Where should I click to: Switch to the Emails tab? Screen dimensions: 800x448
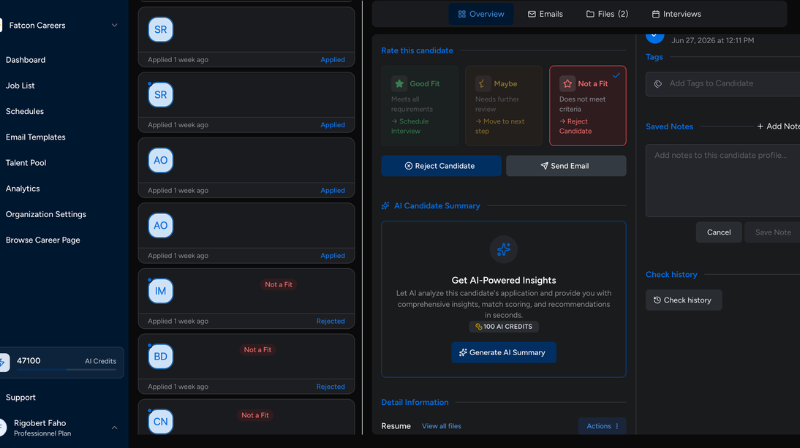tap(545, 14)
